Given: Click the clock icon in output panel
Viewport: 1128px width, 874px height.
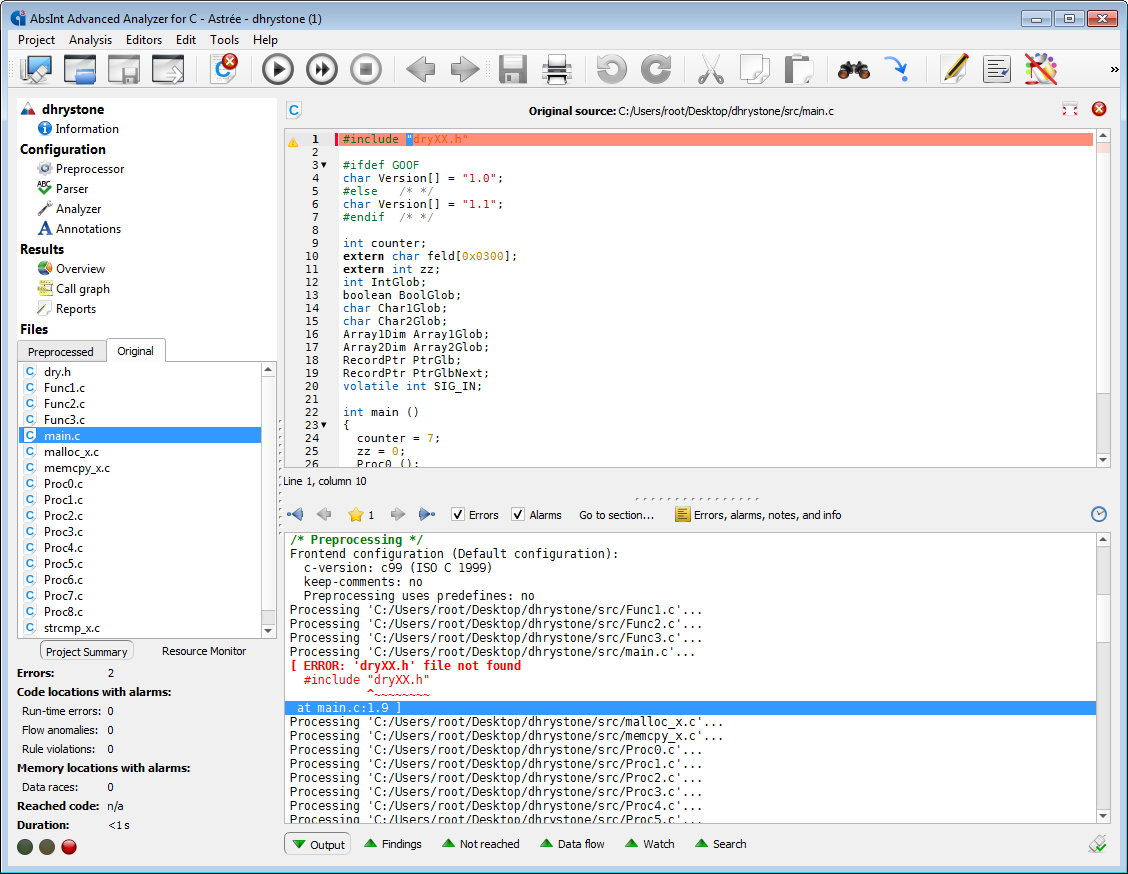Looking at the screenshot, I should pyautogui.click(x=1099, y=514).
